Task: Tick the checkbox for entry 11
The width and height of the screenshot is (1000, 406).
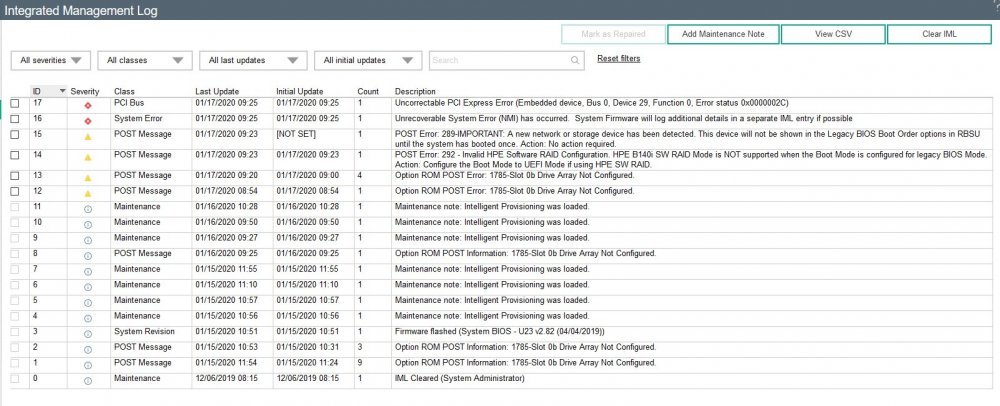Action: (x=15, y=207)
